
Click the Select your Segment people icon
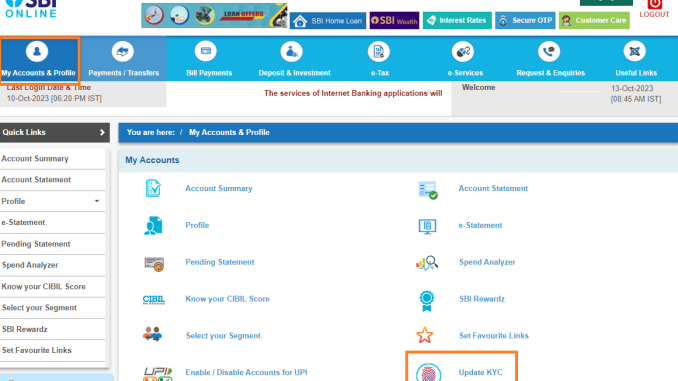(x=152, y=334)
